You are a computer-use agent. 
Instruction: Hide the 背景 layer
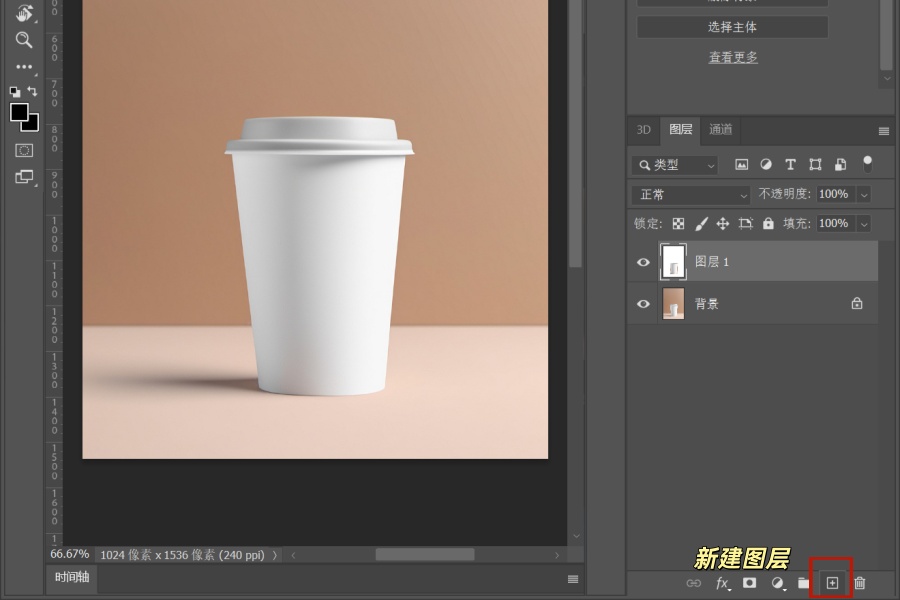(643, 304)
